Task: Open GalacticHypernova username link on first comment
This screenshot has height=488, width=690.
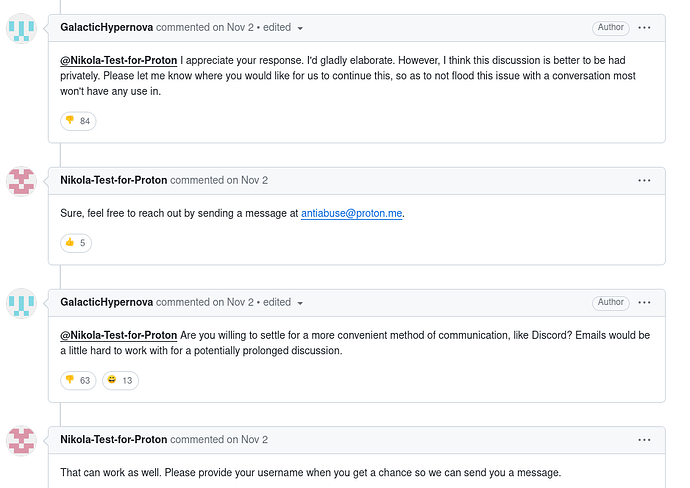Action: point(107,28)
